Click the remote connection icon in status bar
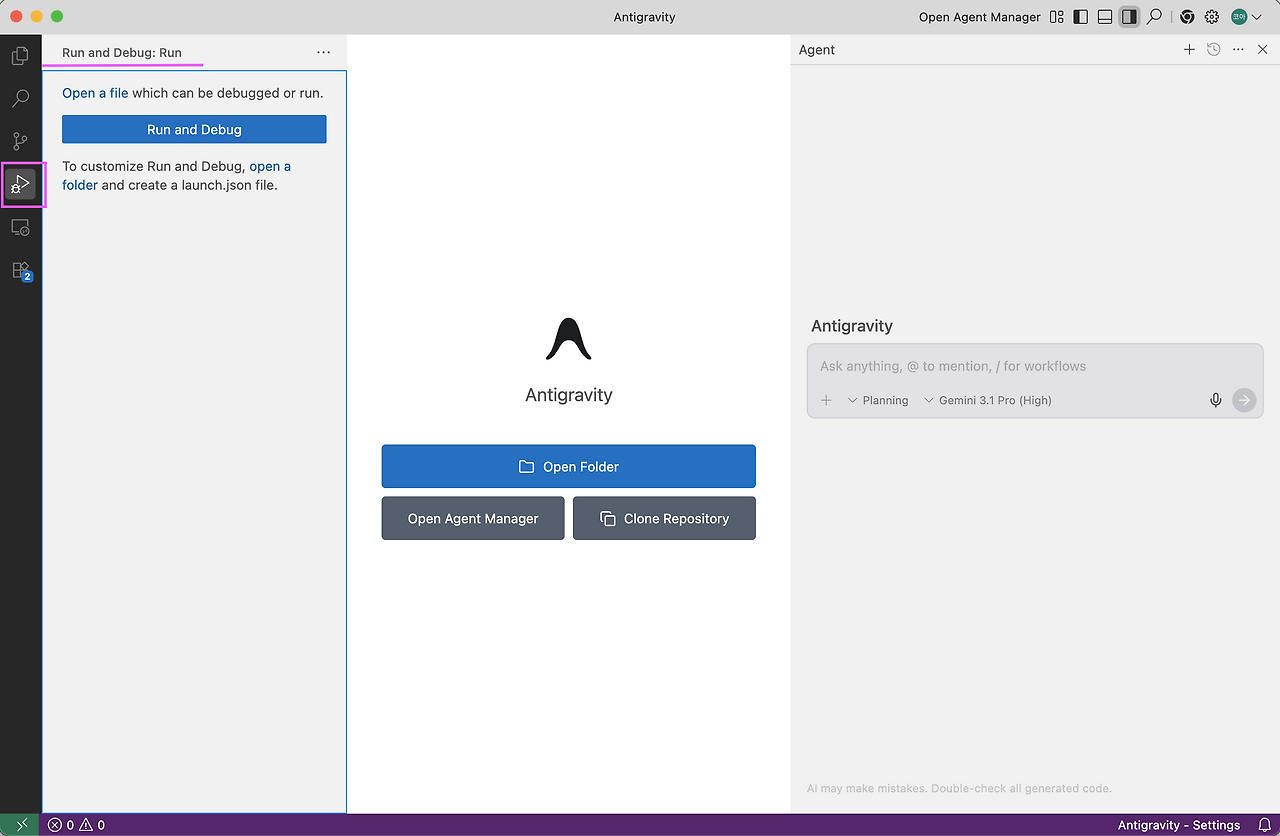Screen dimensions: 1280x836 pyautogui.click(x=21, y=825)
